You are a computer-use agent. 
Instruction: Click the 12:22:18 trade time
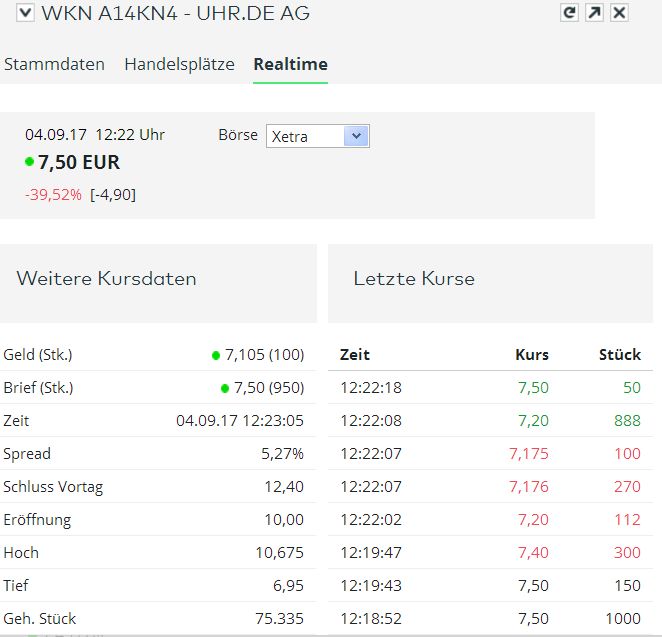pos(371,388)
